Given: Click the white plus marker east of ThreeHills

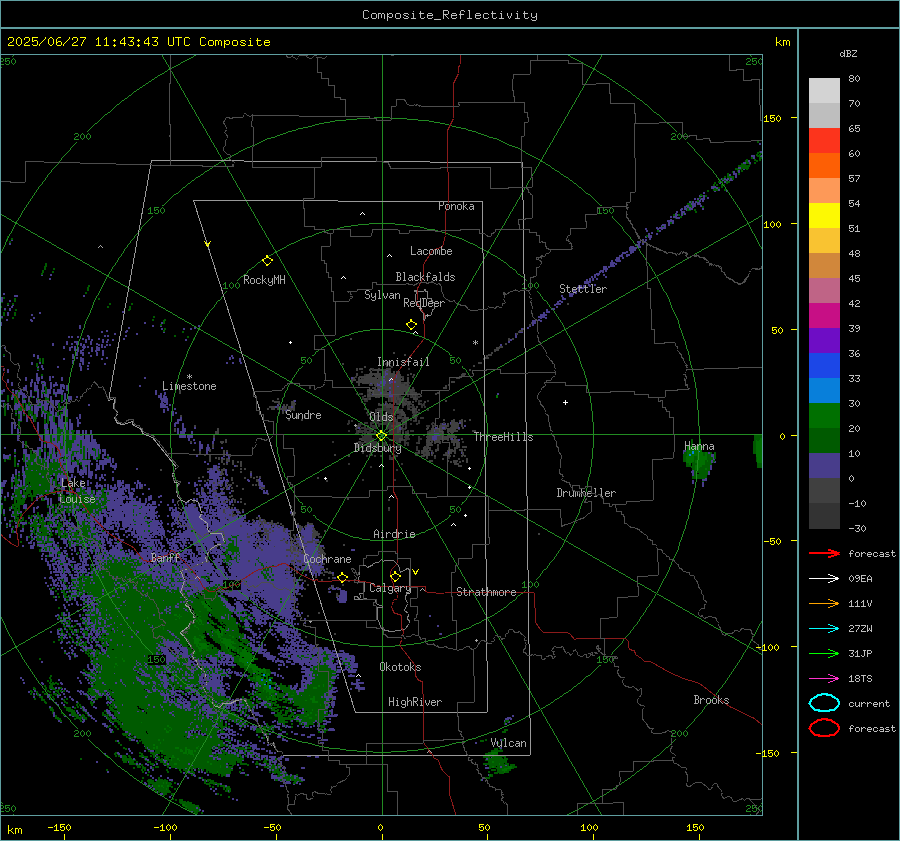Looking at the screenshot, I should click(x=565, y=402).
